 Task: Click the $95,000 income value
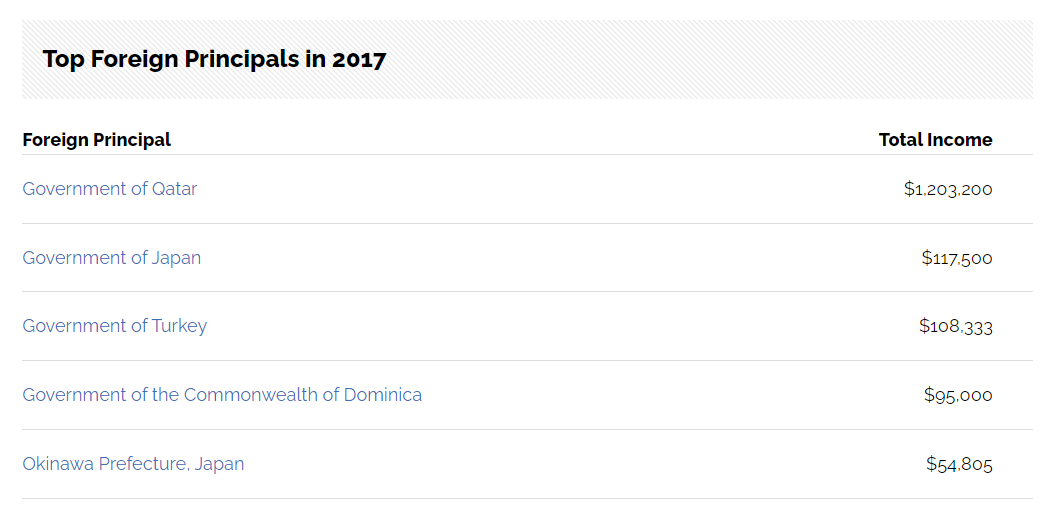[x=958, y=395]
